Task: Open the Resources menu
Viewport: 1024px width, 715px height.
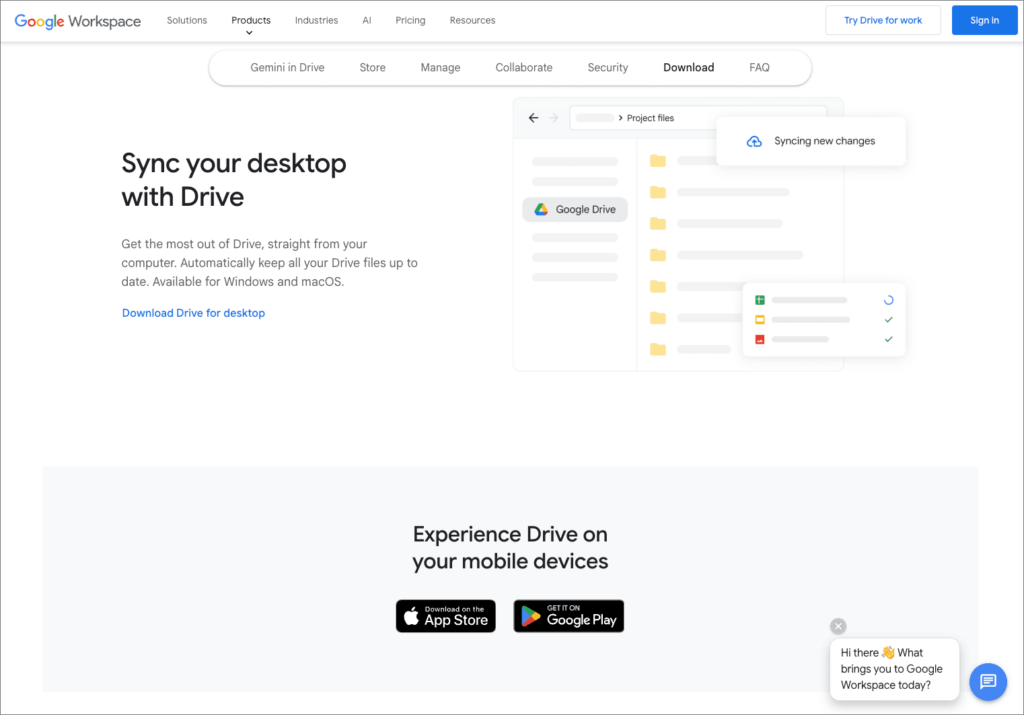Action: 472,20
